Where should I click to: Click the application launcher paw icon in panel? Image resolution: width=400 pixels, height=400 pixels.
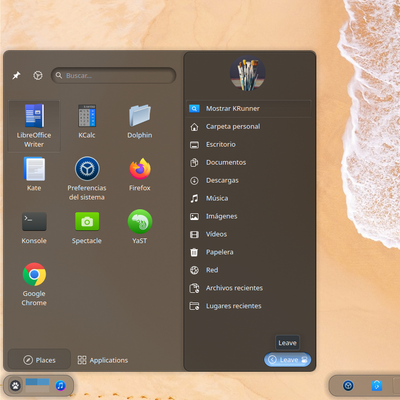point(15,386)
